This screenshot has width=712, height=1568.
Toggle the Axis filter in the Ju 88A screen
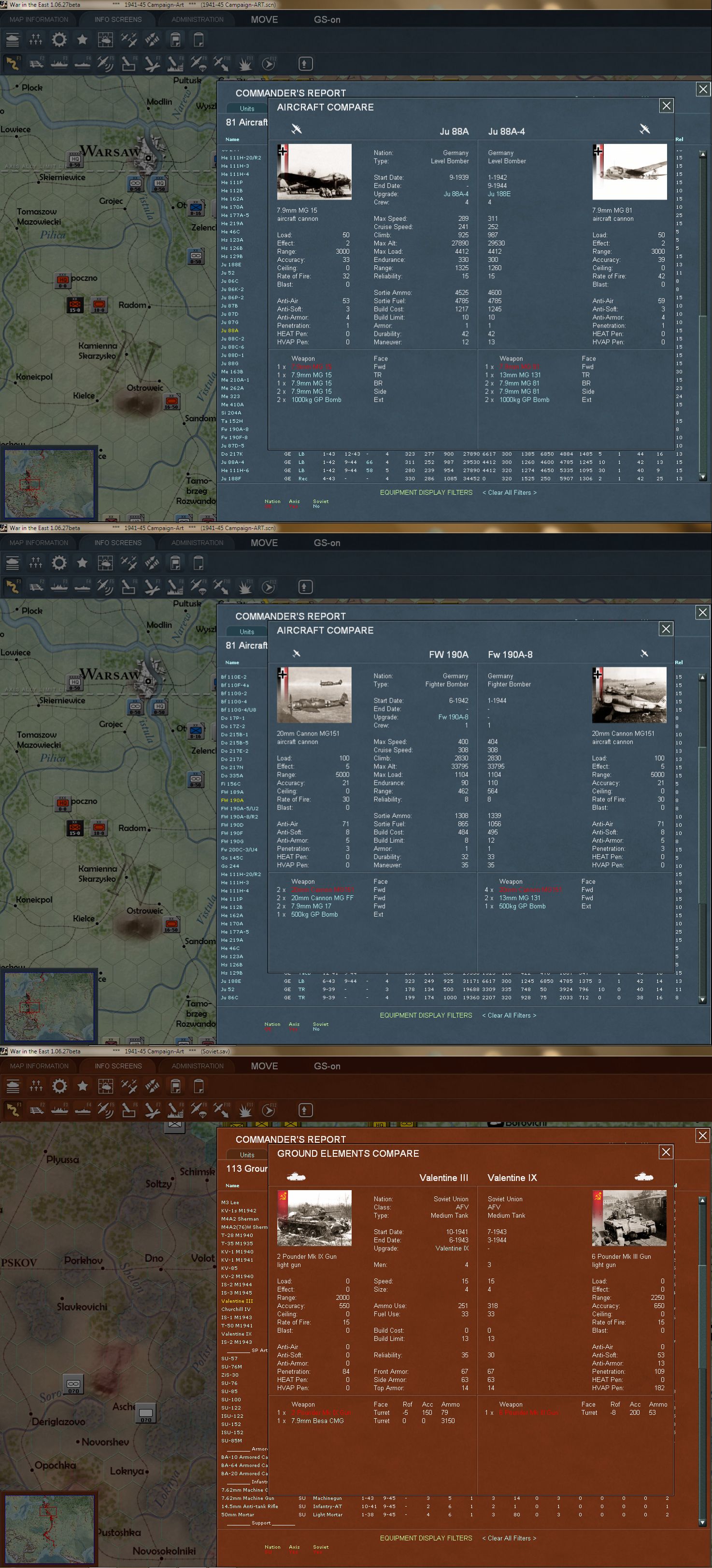(x=294, y=503)
